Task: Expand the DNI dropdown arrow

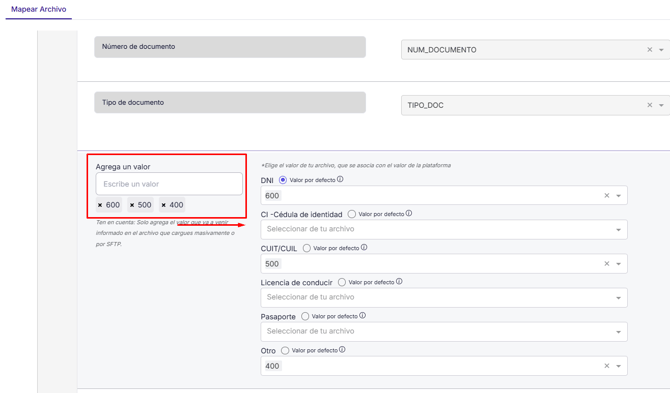Action: pyautogui.click(x=618, y=196)
